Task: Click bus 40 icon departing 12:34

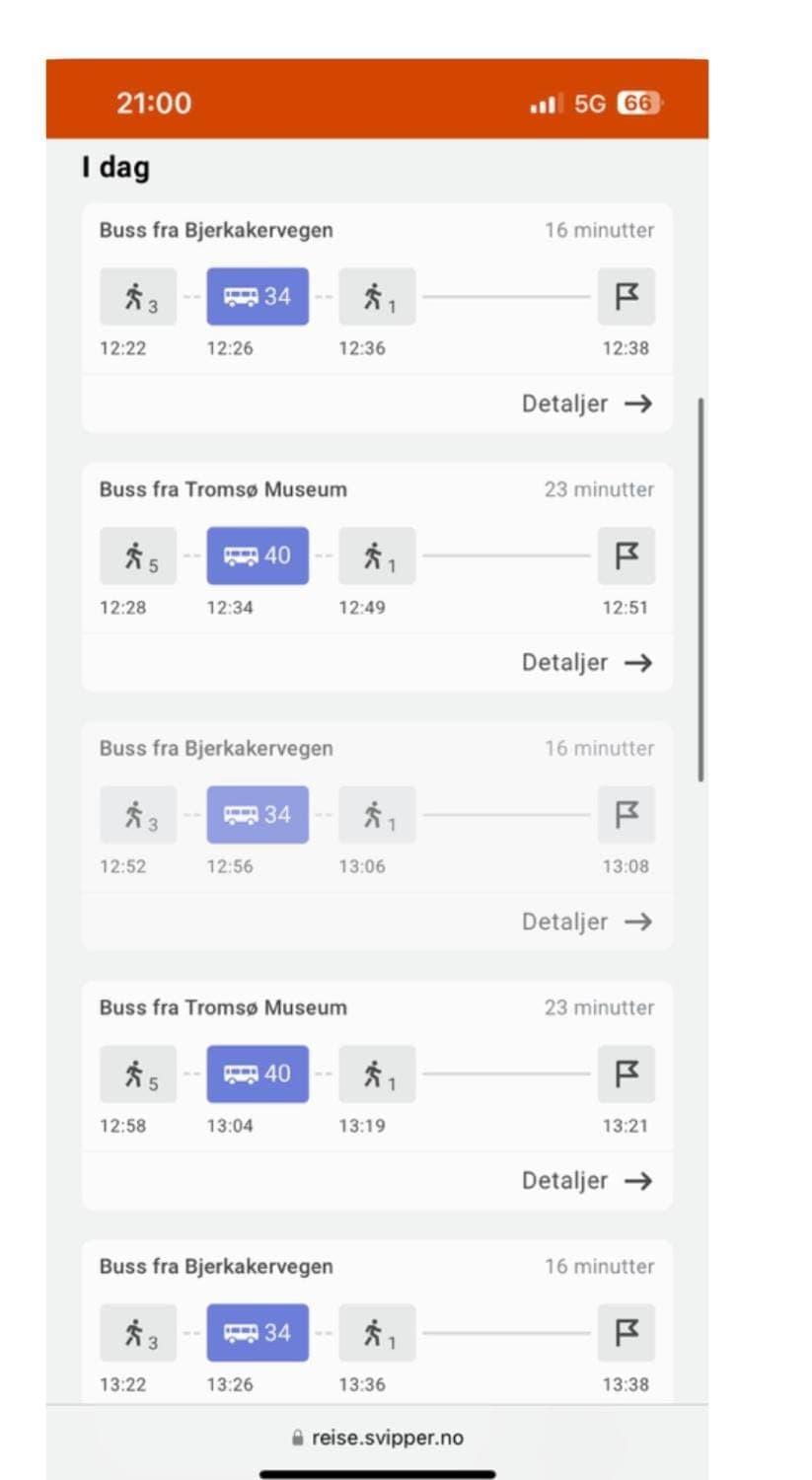Action: pyautogui.click(x=257, y=555)
